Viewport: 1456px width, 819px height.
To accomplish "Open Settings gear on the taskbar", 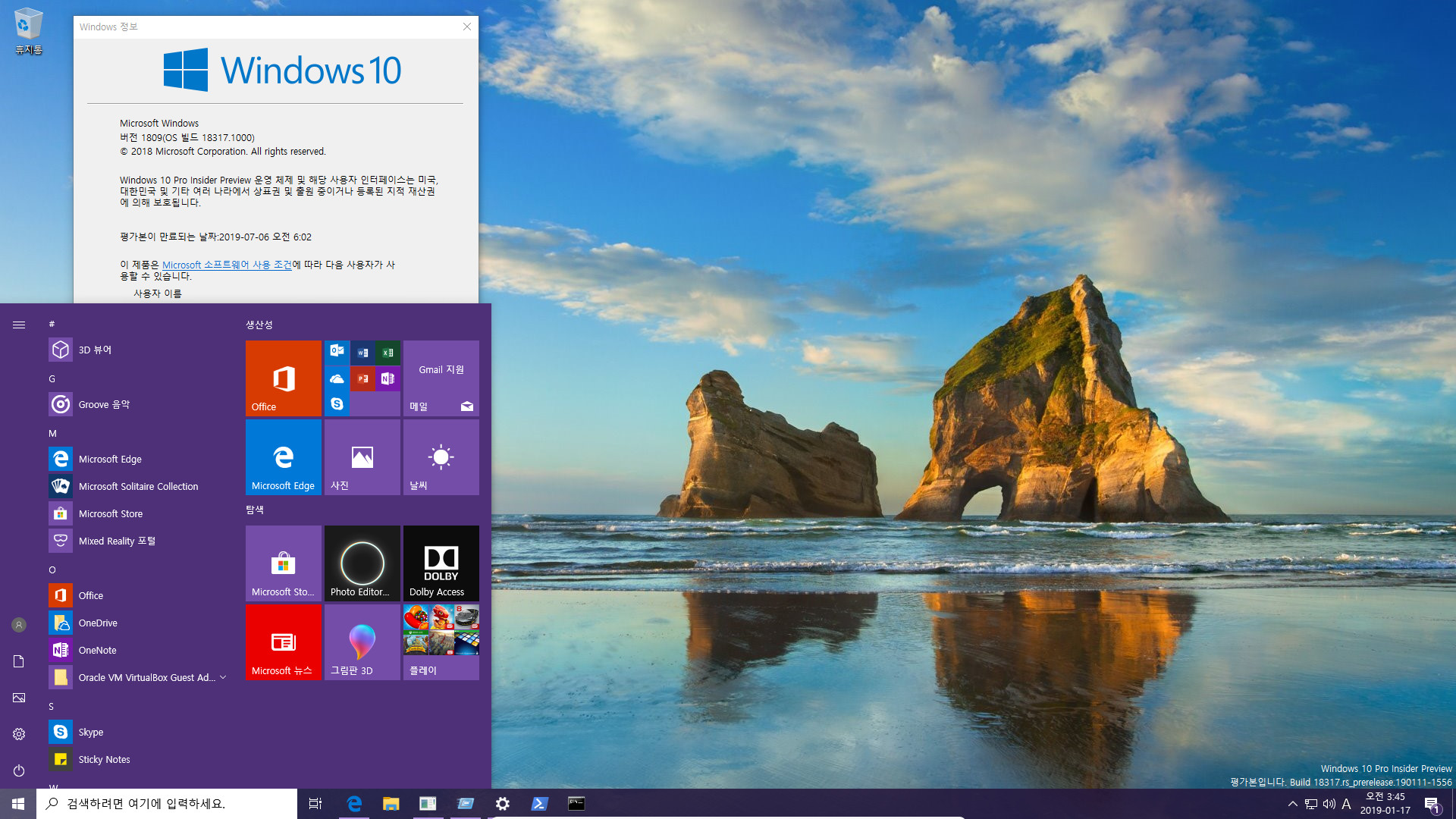I will click(x=502, y=804).
